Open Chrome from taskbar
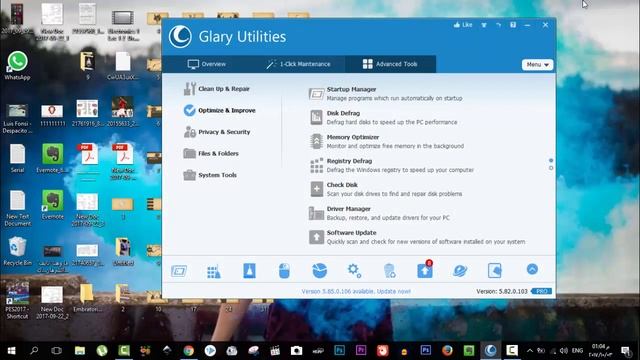This screenshot has width=640, height=360. click(189, 351)
